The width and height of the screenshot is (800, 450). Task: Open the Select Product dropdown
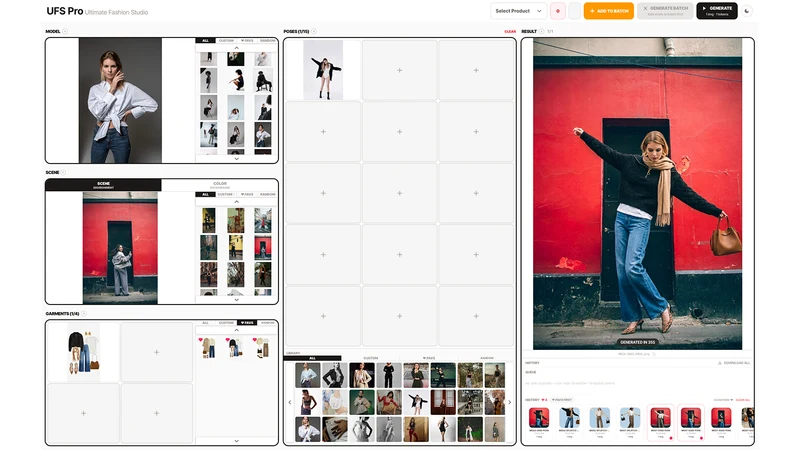[x=518, y=11]
